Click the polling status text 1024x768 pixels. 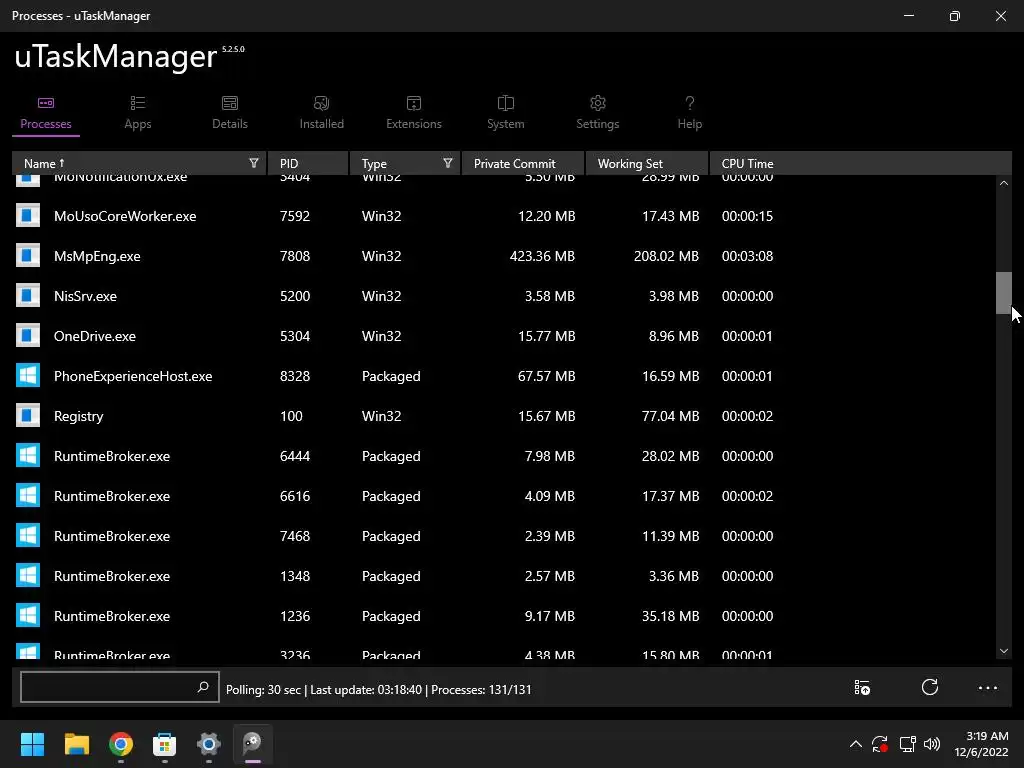pos(378,690)
